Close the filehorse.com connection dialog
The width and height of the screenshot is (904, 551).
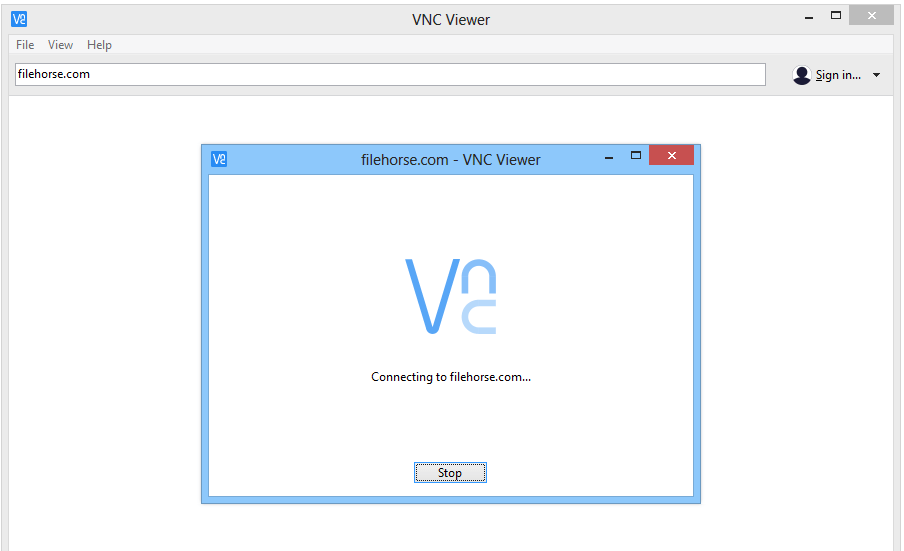pos(672,155)
